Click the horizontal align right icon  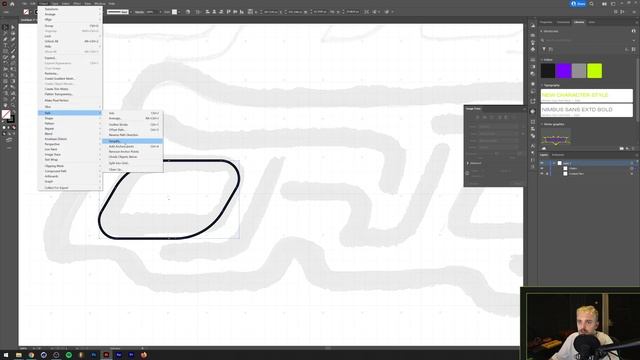(x=221, y=12)
